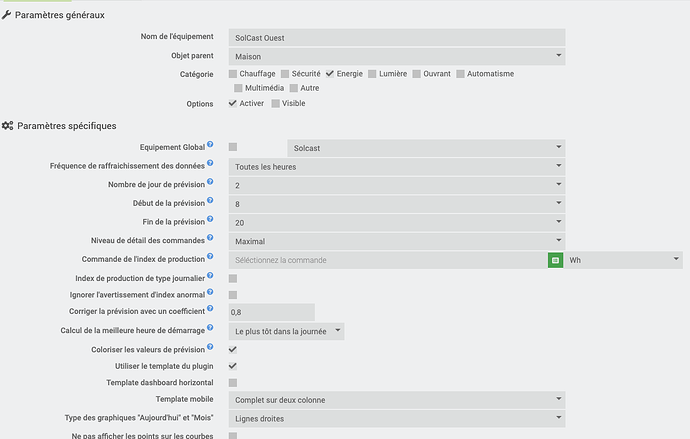Open Fréquence de raffraichissement dropdown showing Toutes les heures

coord(397,166)
